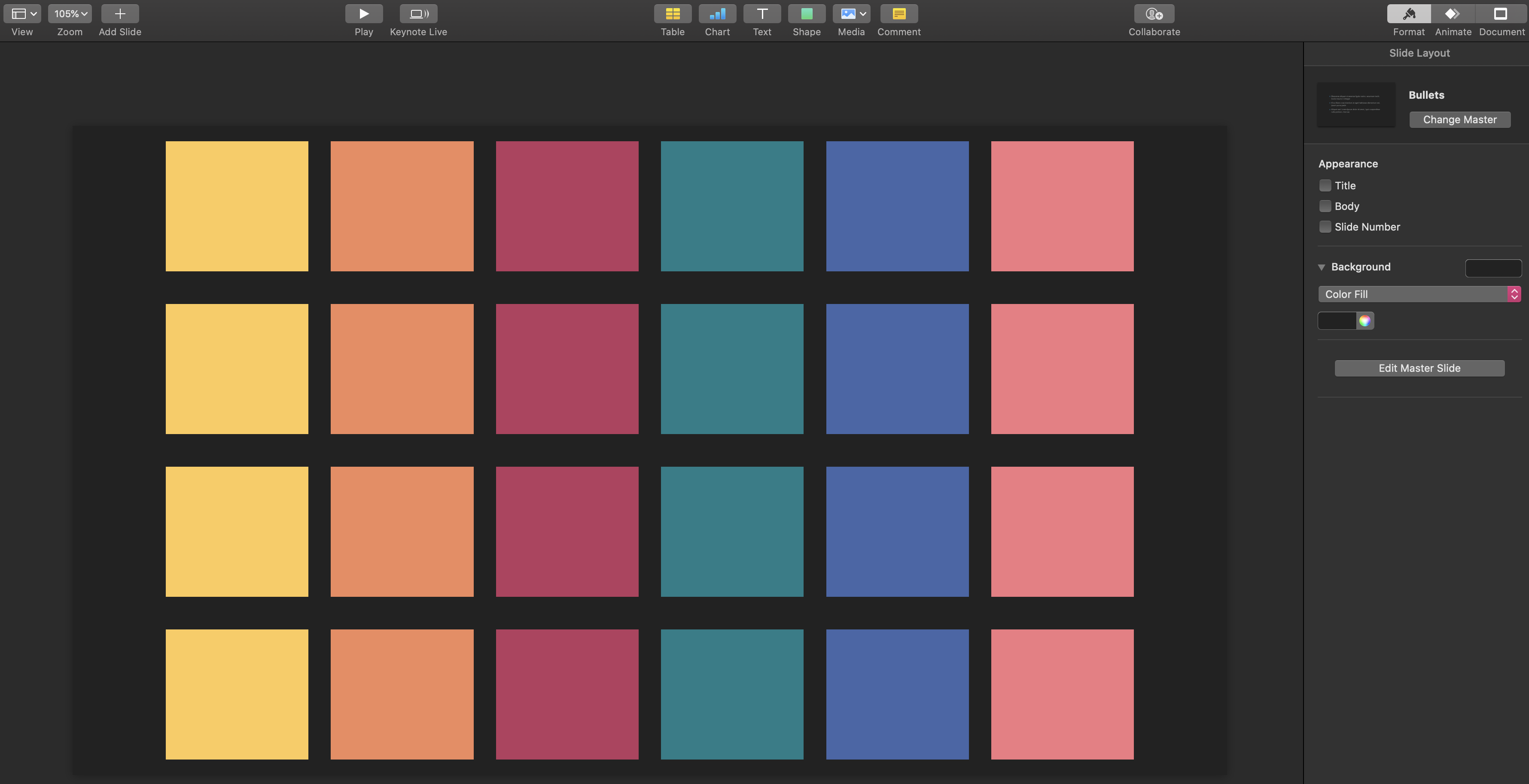This screenshot has width=1529, height=784.
Task: Select the orange square in the third row
Action: coord(402,531)
